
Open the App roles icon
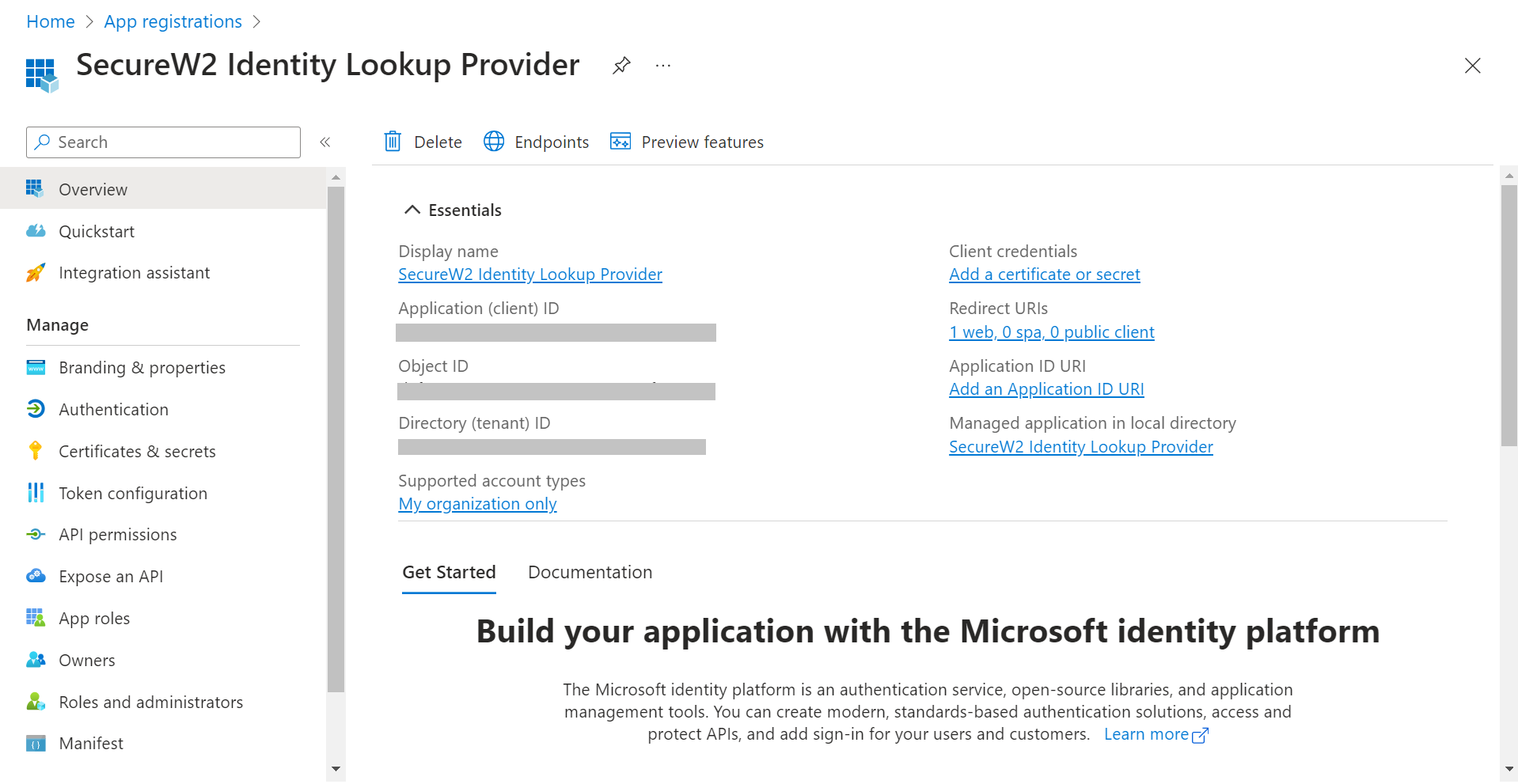point(36,618)
